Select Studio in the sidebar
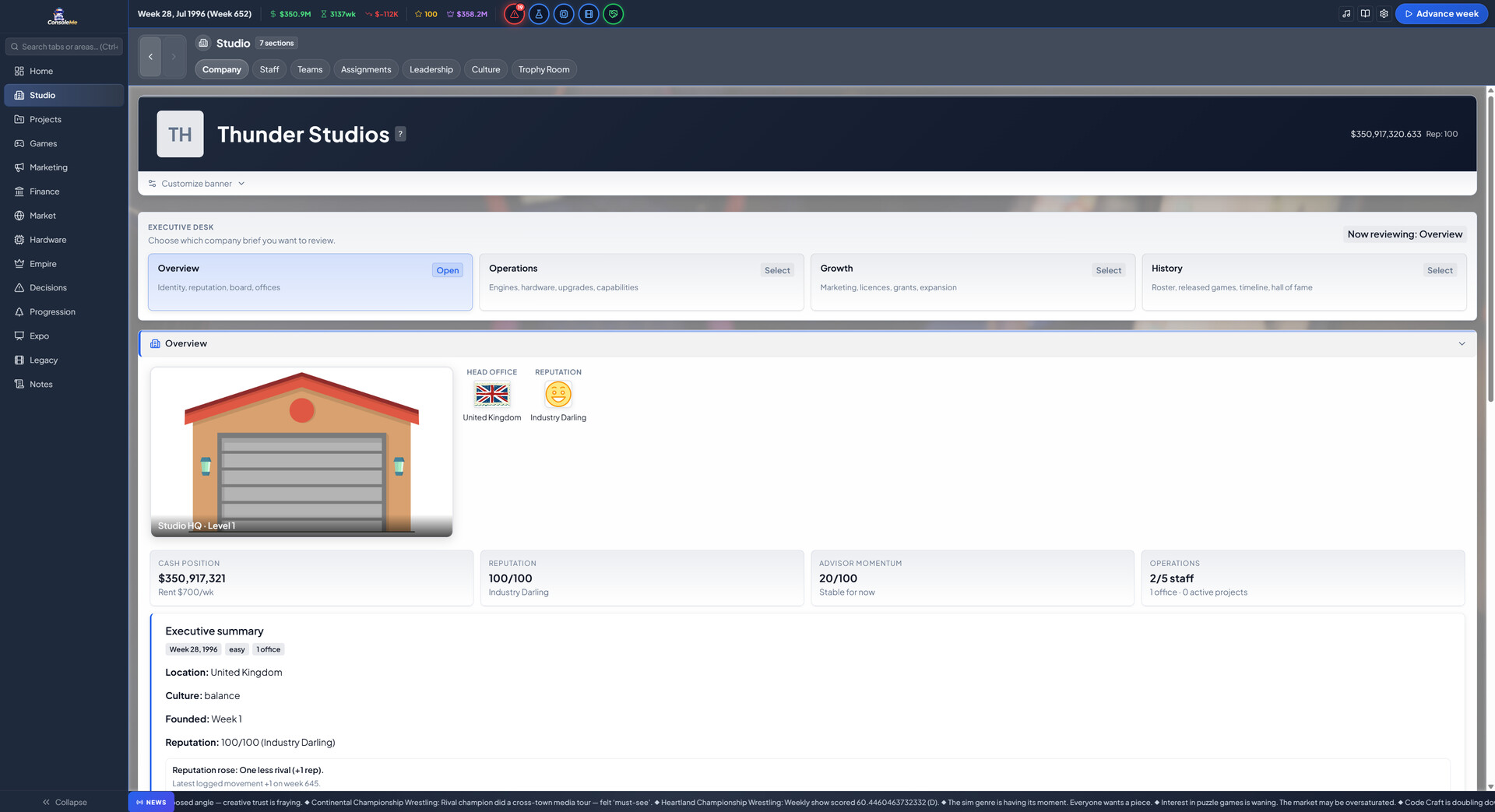Viewport: 1495px width, 812px height. tap(64, 95)
